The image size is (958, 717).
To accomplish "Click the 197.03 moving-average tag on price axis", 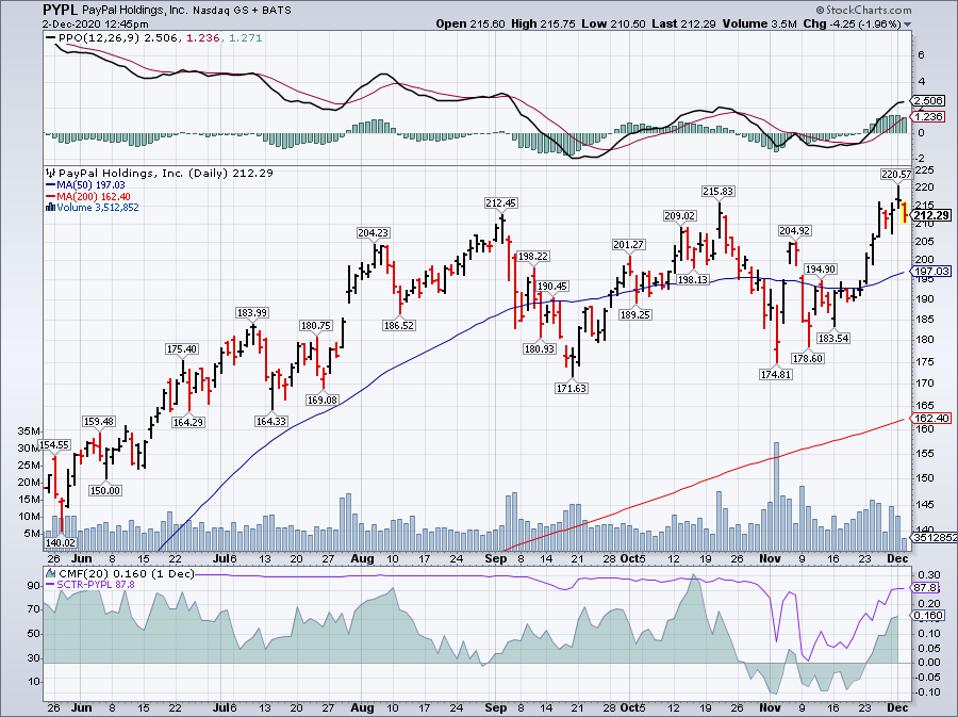I will [931, 271].
